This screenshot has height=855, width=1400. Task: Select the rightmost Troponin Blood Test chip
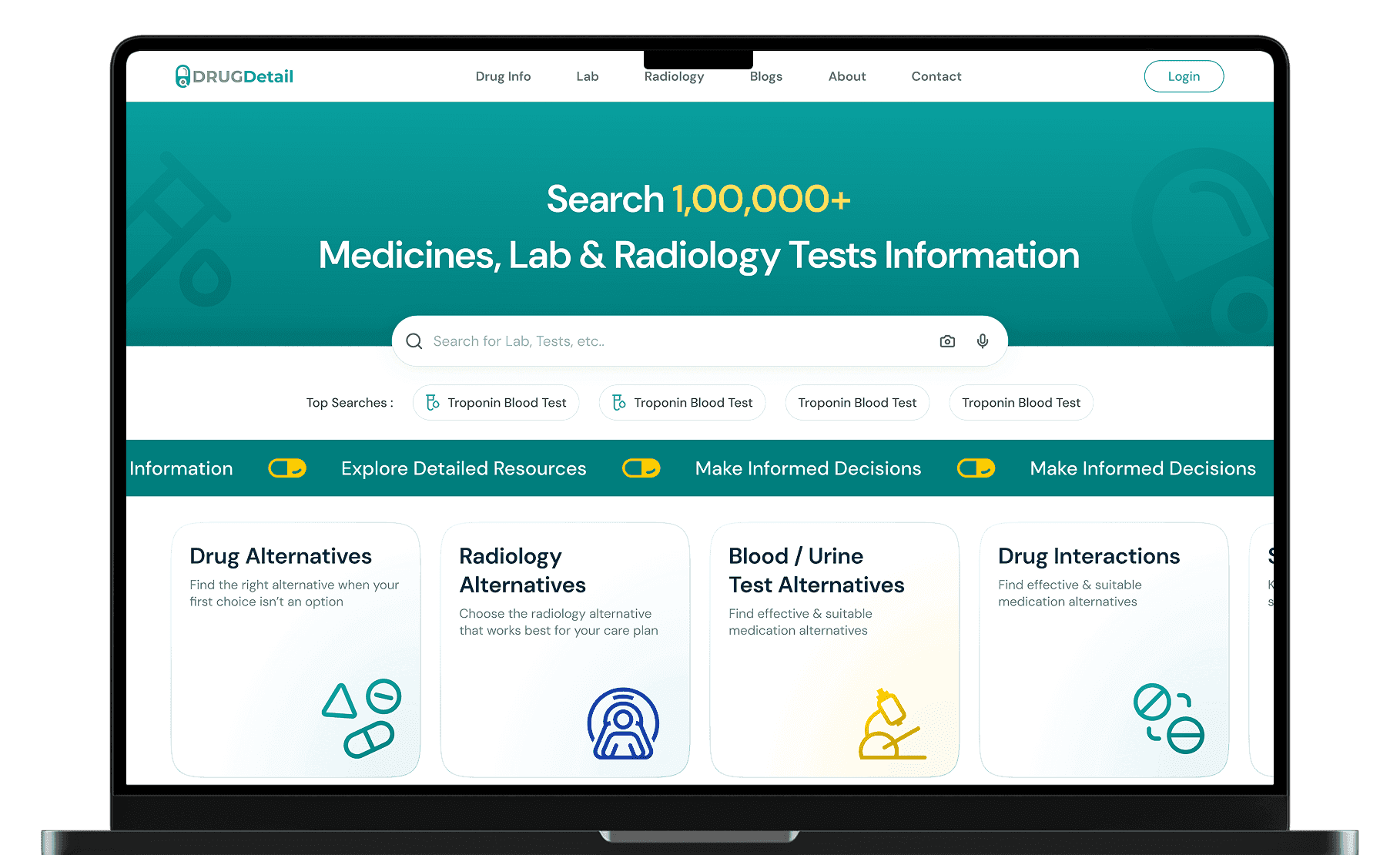pos(1021,402)
